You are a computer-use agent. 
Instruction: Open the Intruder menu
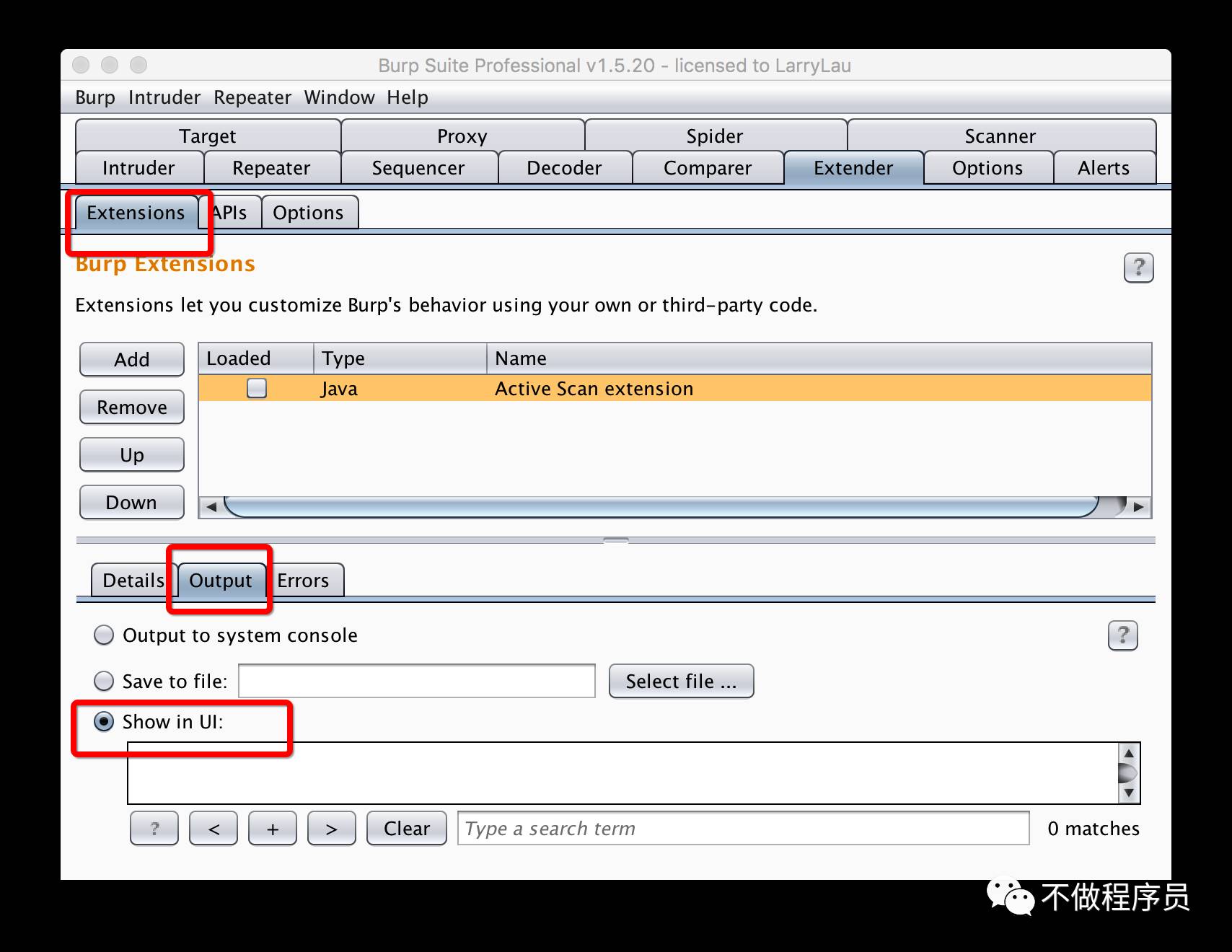tap(164, 97)
